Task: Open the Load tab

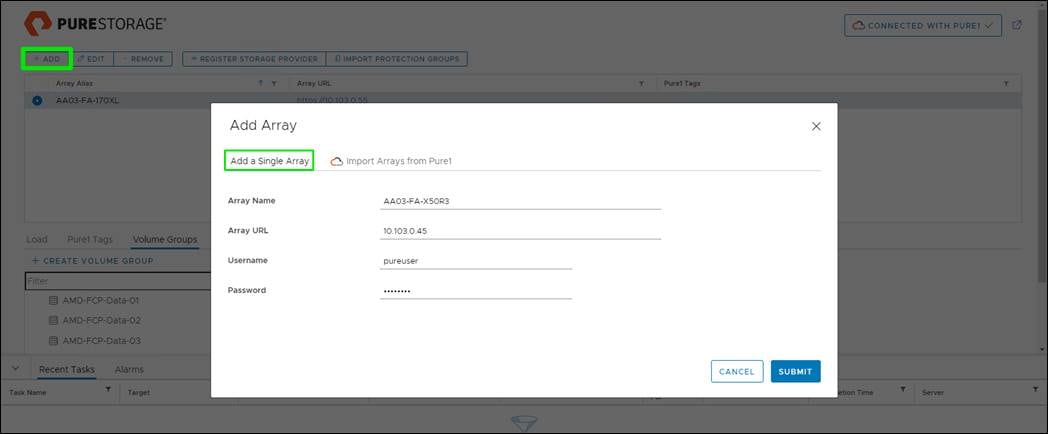Action: point(37,239)
